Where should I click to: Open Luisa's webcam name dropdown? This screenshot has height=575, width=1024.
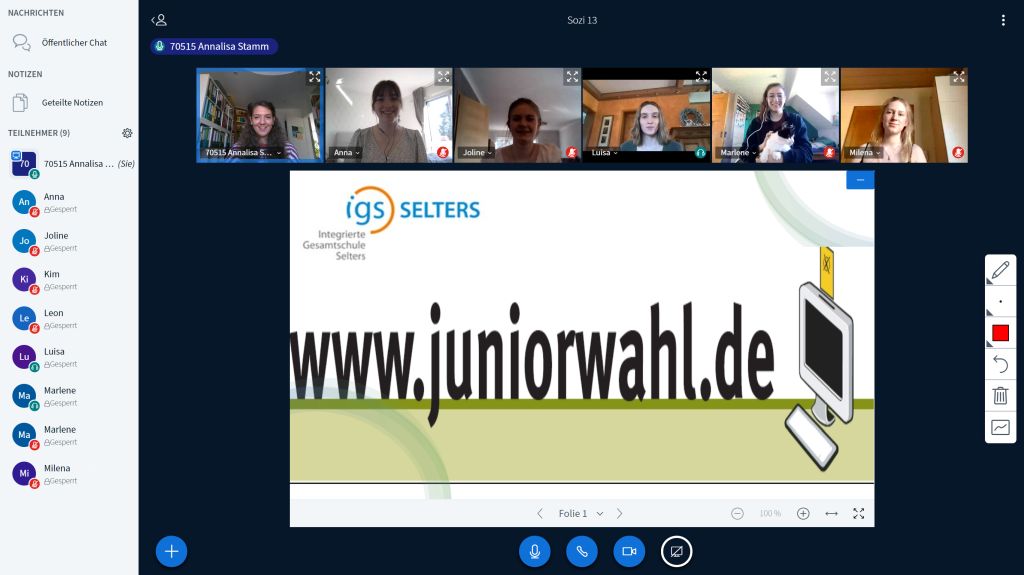604,153
